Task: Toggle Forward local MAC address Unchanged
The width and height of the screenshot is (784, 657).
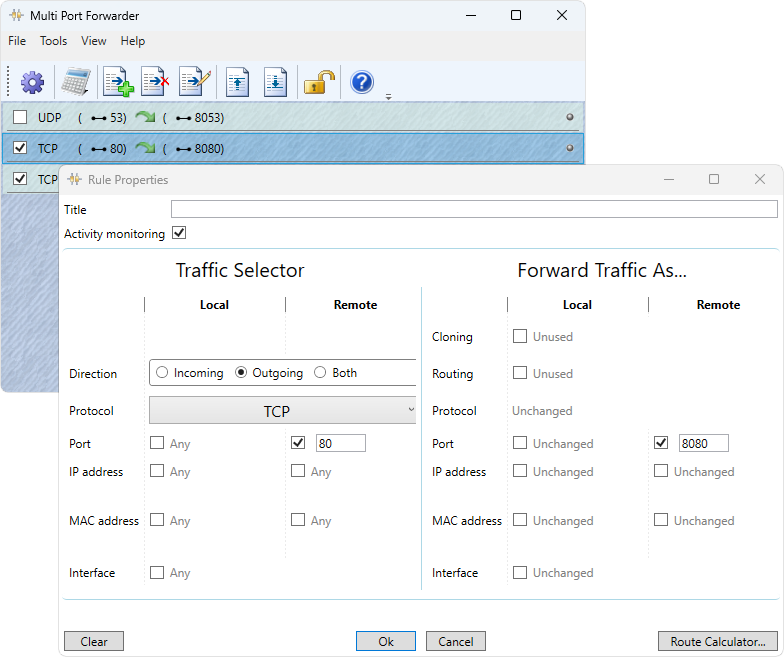Action: coord(520,520)
